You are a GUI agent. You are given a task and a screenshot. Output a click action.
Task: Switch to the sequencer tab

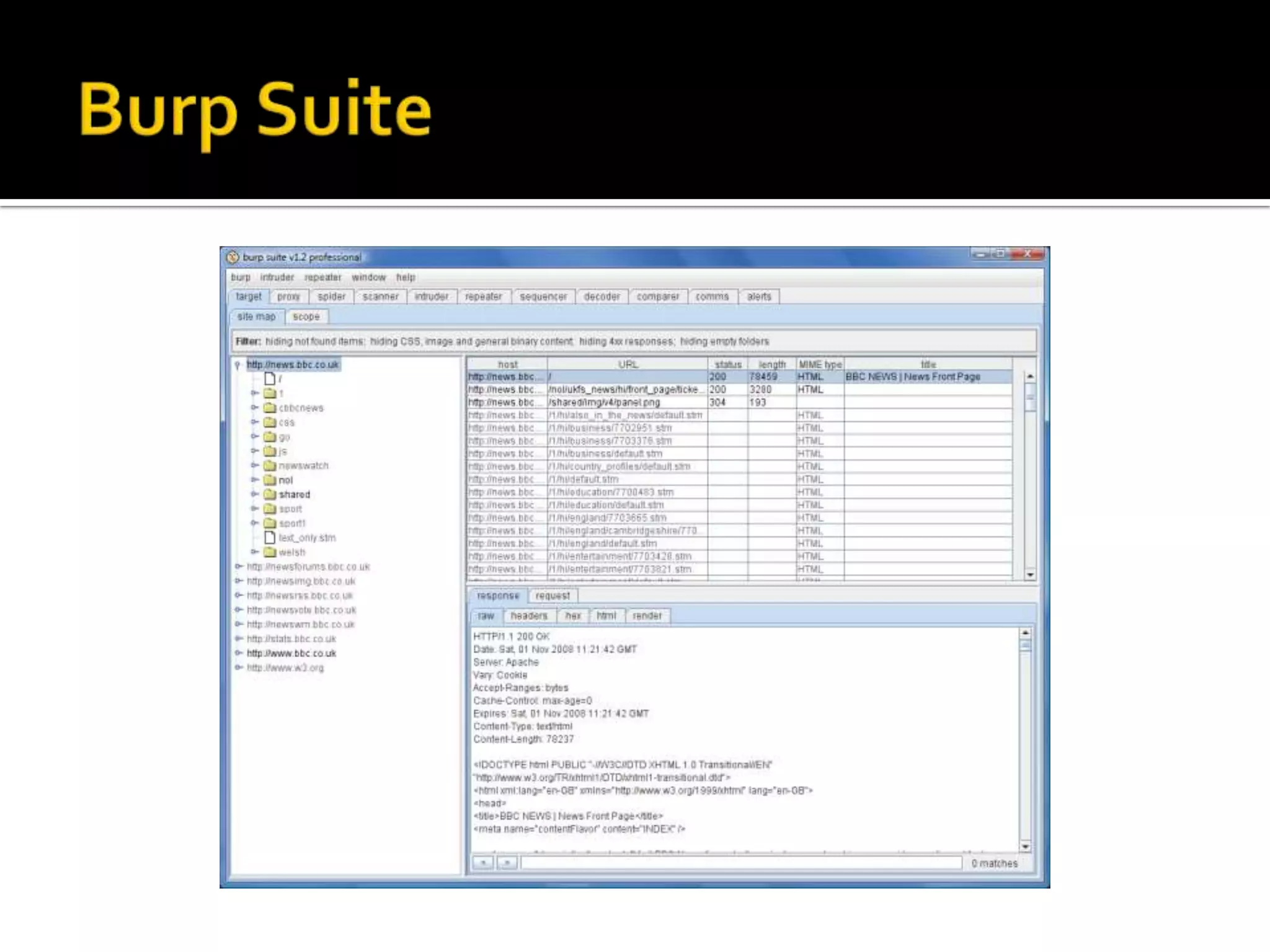(x=543, y=297)
